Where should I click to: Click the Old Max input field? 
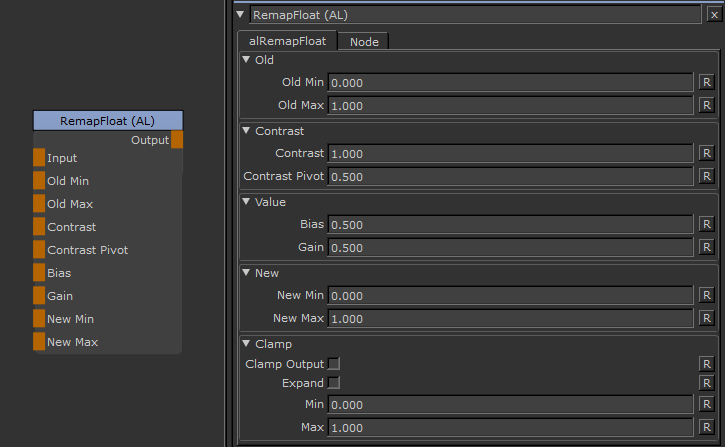tap(510, 106)
